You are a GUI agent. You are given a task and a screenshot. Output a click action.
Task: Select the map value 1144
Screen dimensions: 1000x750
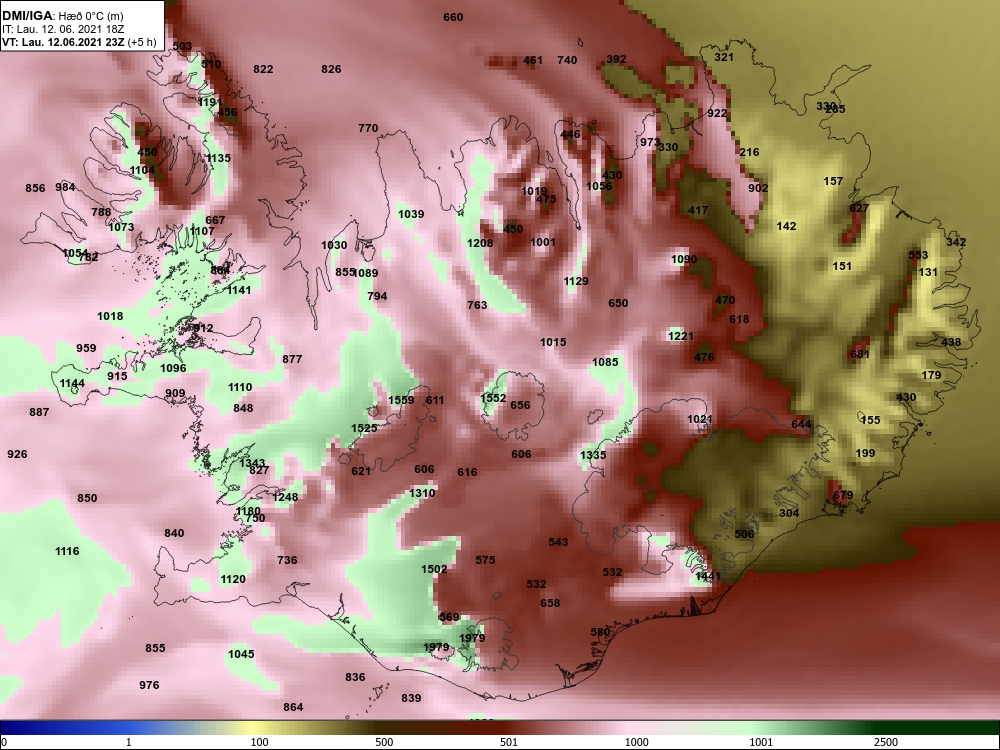pyautogui.click(x=72, y=383)
